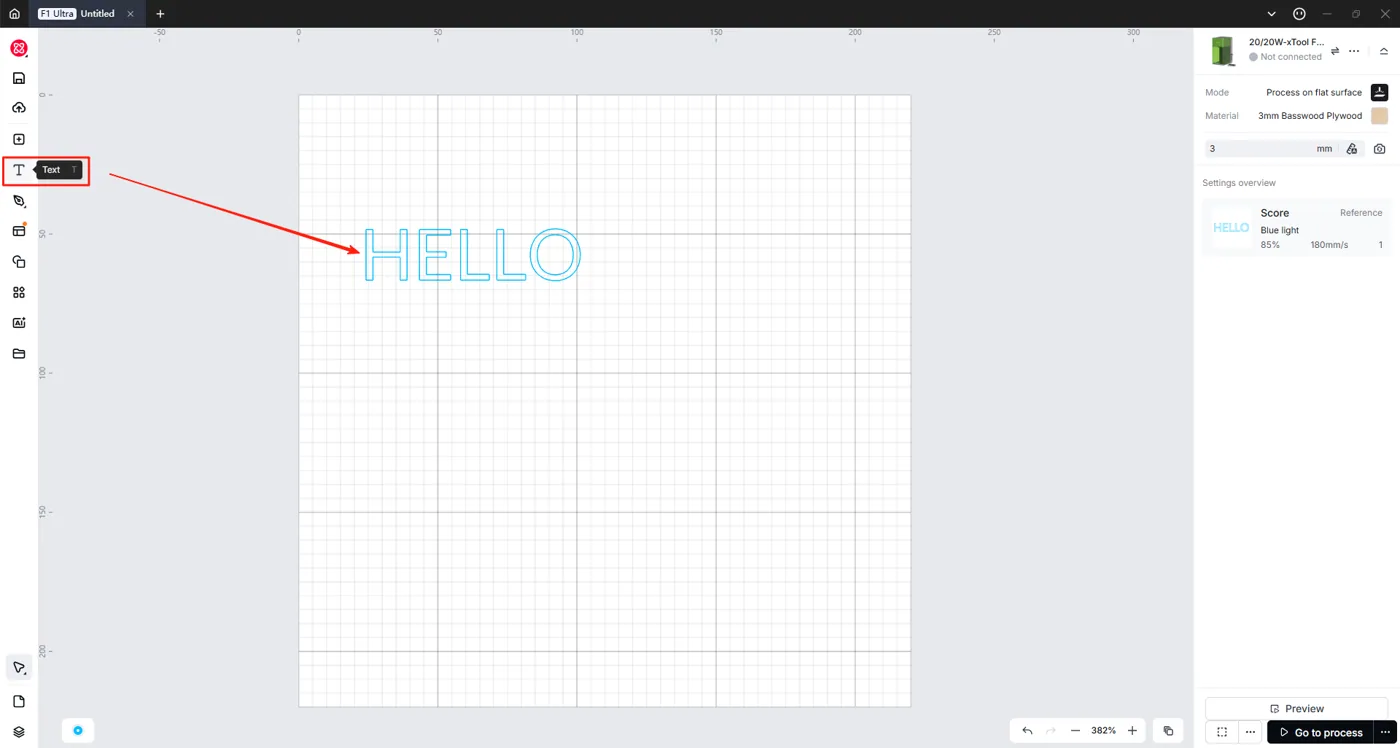
Task: Open more options next to Go to process
Action: point(1385,732)
